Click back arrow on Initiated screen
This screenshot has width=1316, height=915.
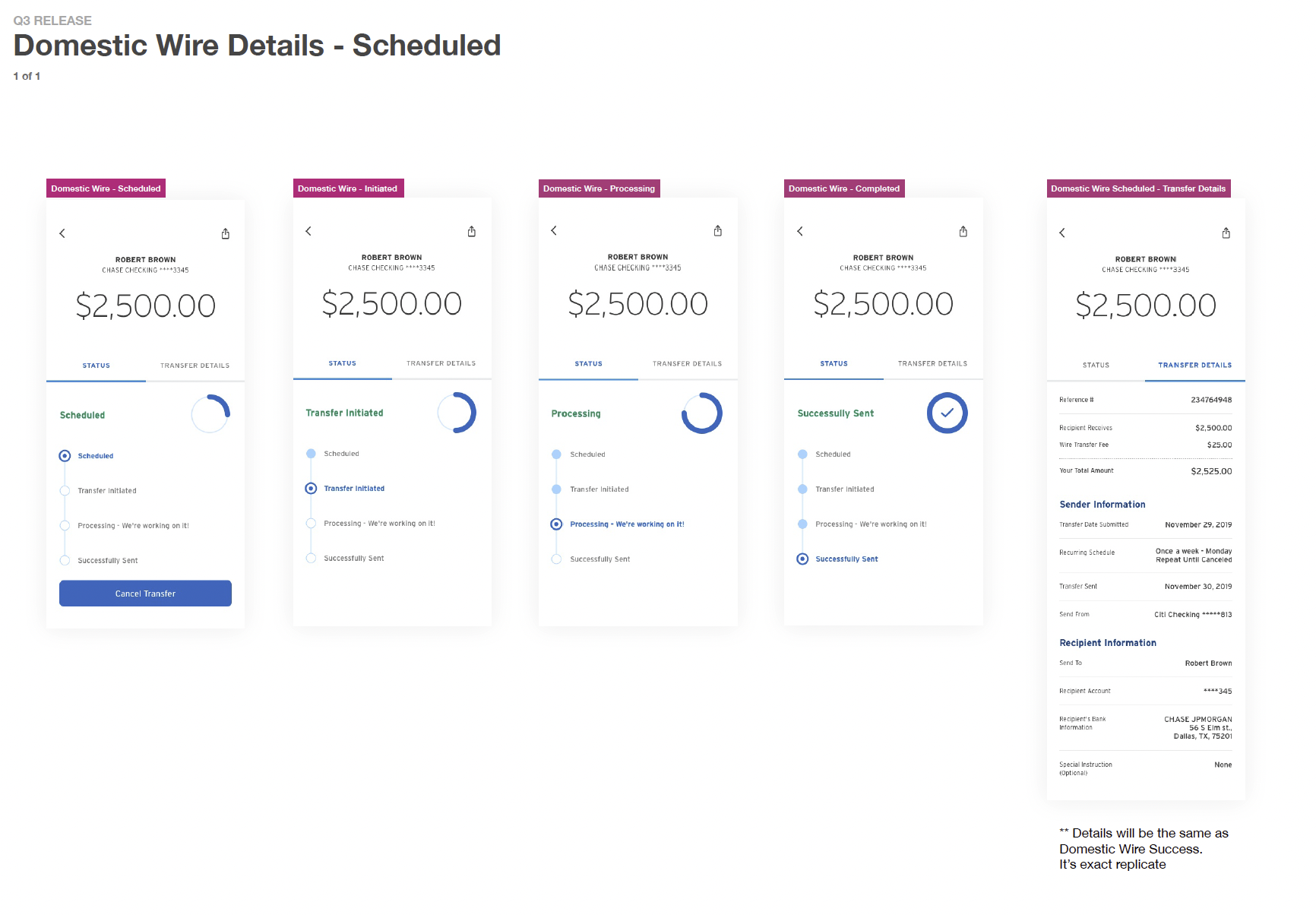click(x=308, y=231)
